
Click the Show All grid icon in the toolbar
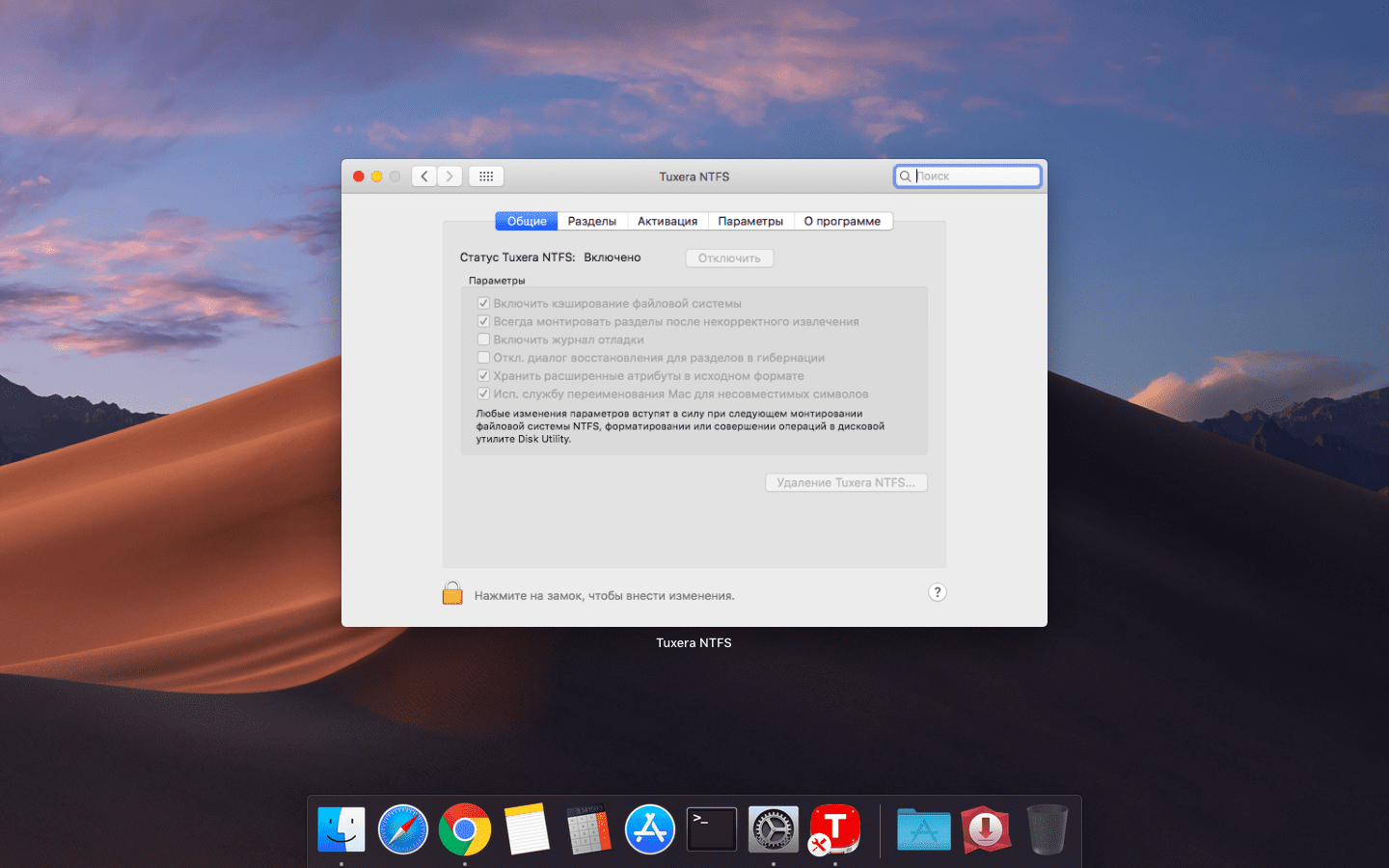(485, 176)
